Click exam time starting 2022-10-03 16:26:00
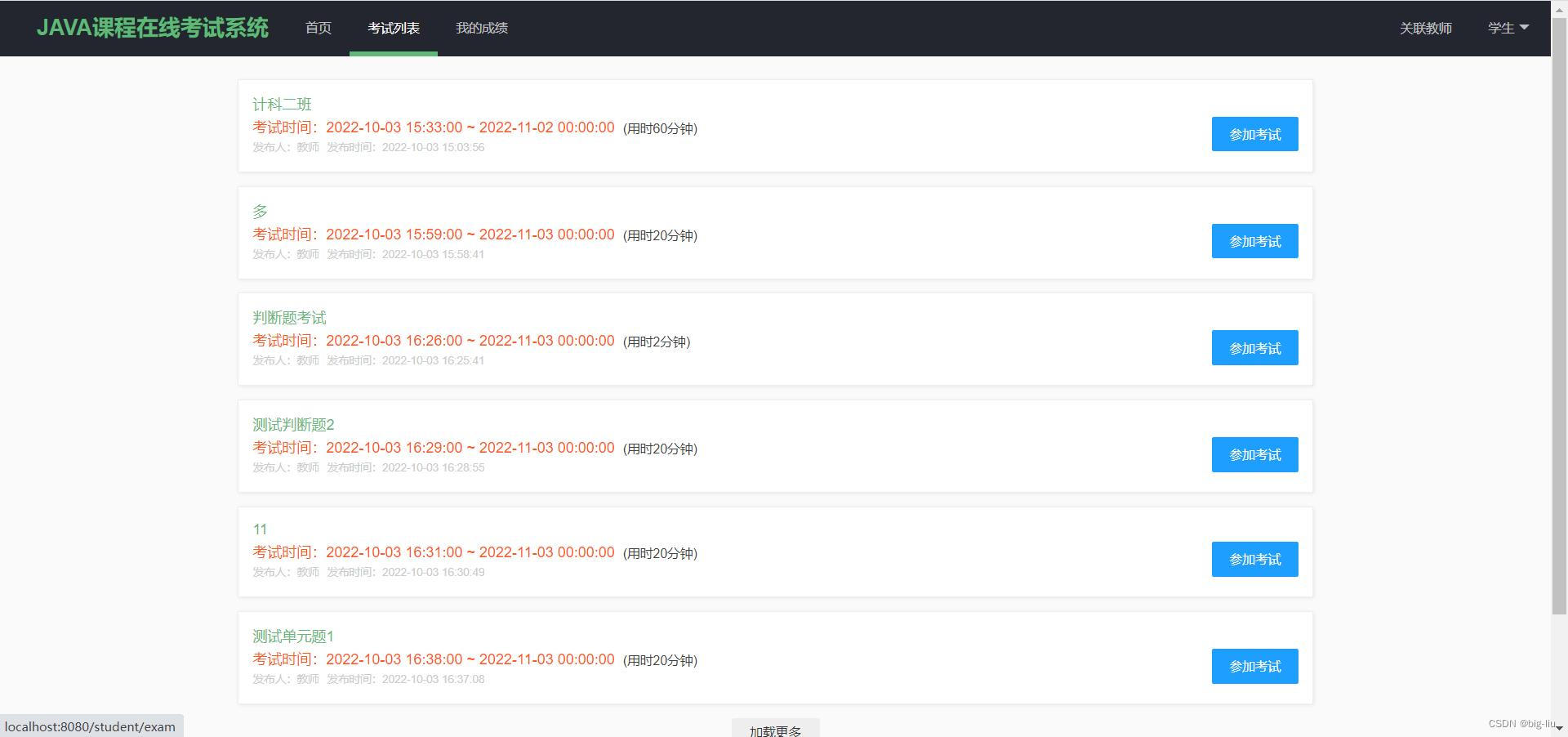The width and height of the screenshot is (1568, 737). coord(470,341)
